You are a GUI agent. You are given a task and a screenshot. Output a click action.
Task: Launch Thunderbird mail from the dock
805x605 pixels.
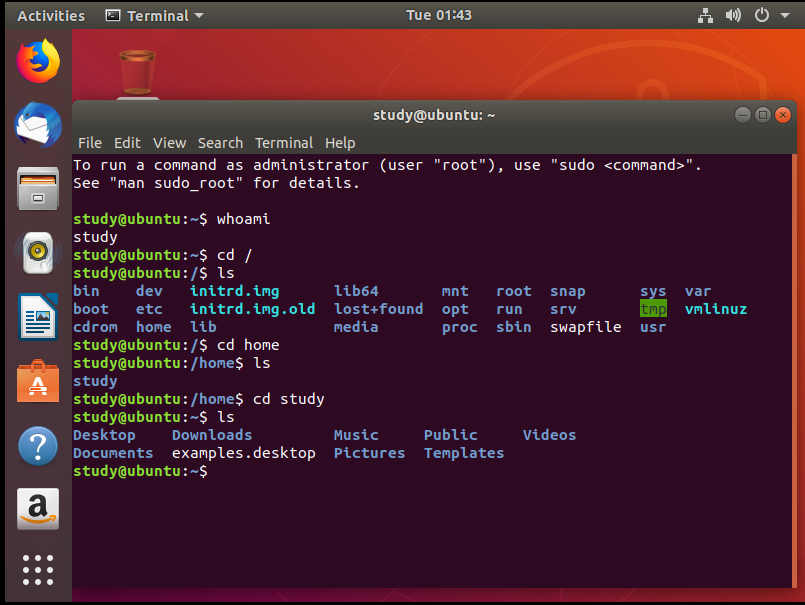pos(37,125)
